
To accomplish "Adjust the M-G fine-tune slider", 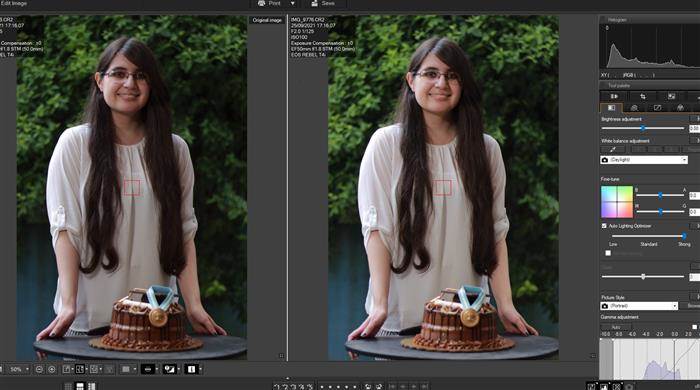I will (x=660, y=212).
